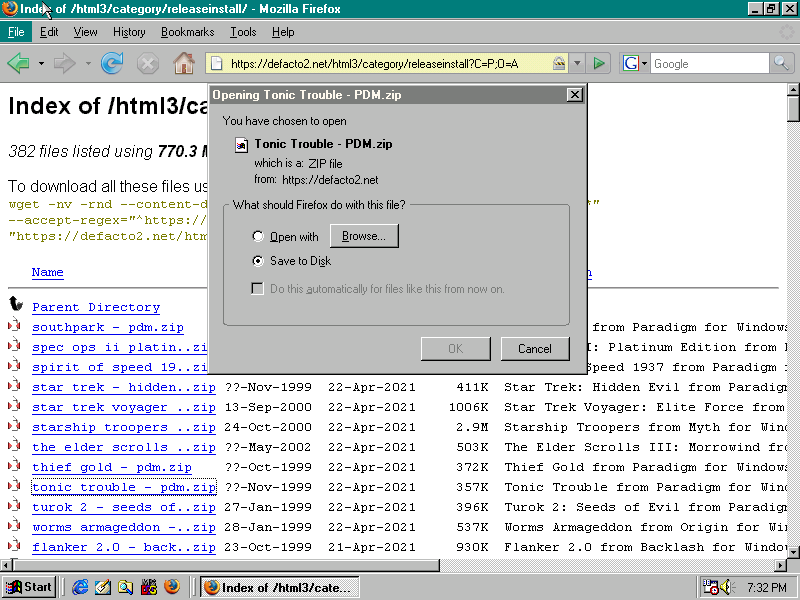Open the Bookmarks menu
The width and height of the screenshot is (800, 600).
[187, 32]
